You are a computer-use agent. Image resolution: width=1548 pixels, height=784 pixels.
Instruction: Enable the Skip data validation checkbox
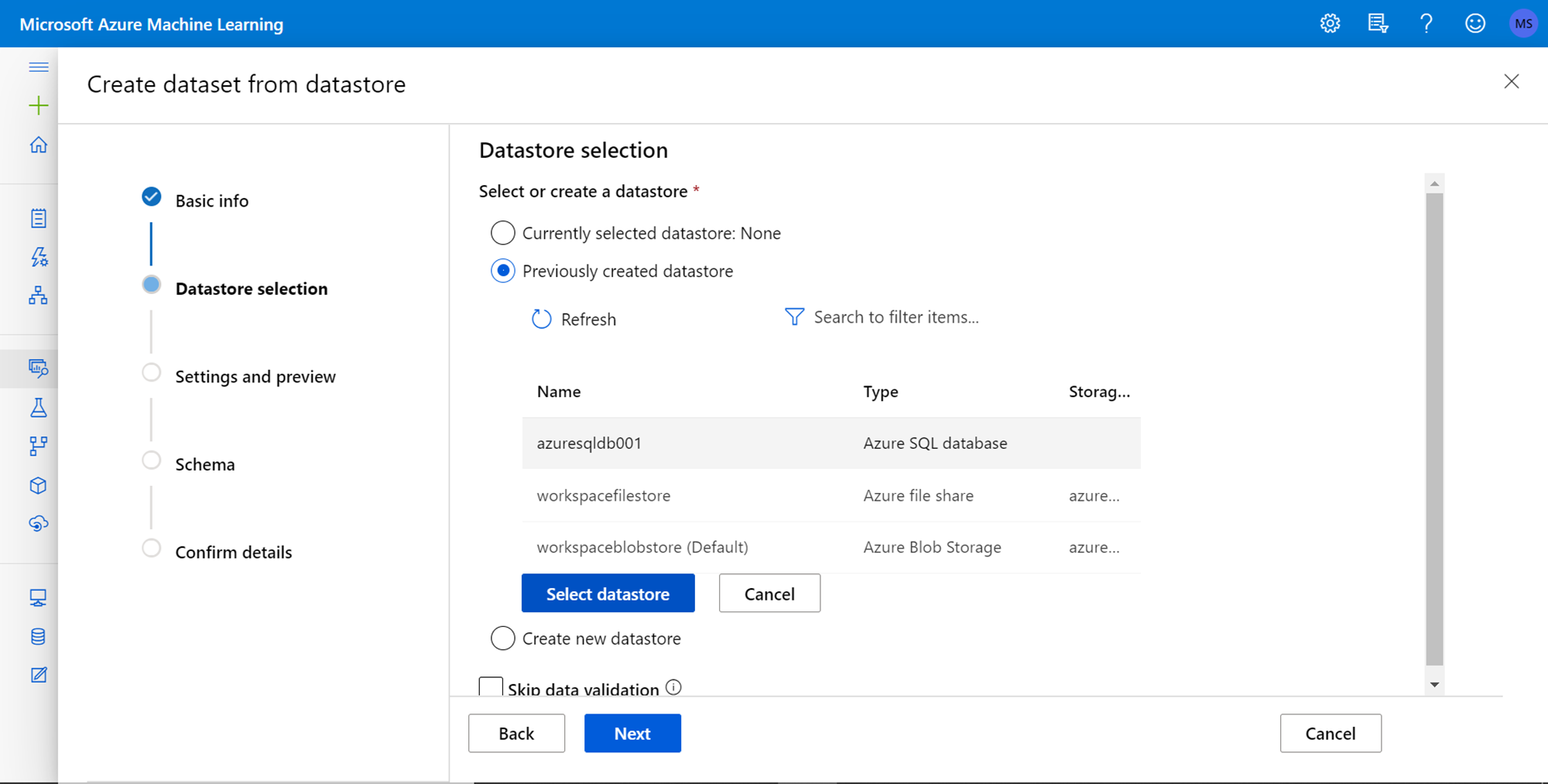click(x=491, y=686)
